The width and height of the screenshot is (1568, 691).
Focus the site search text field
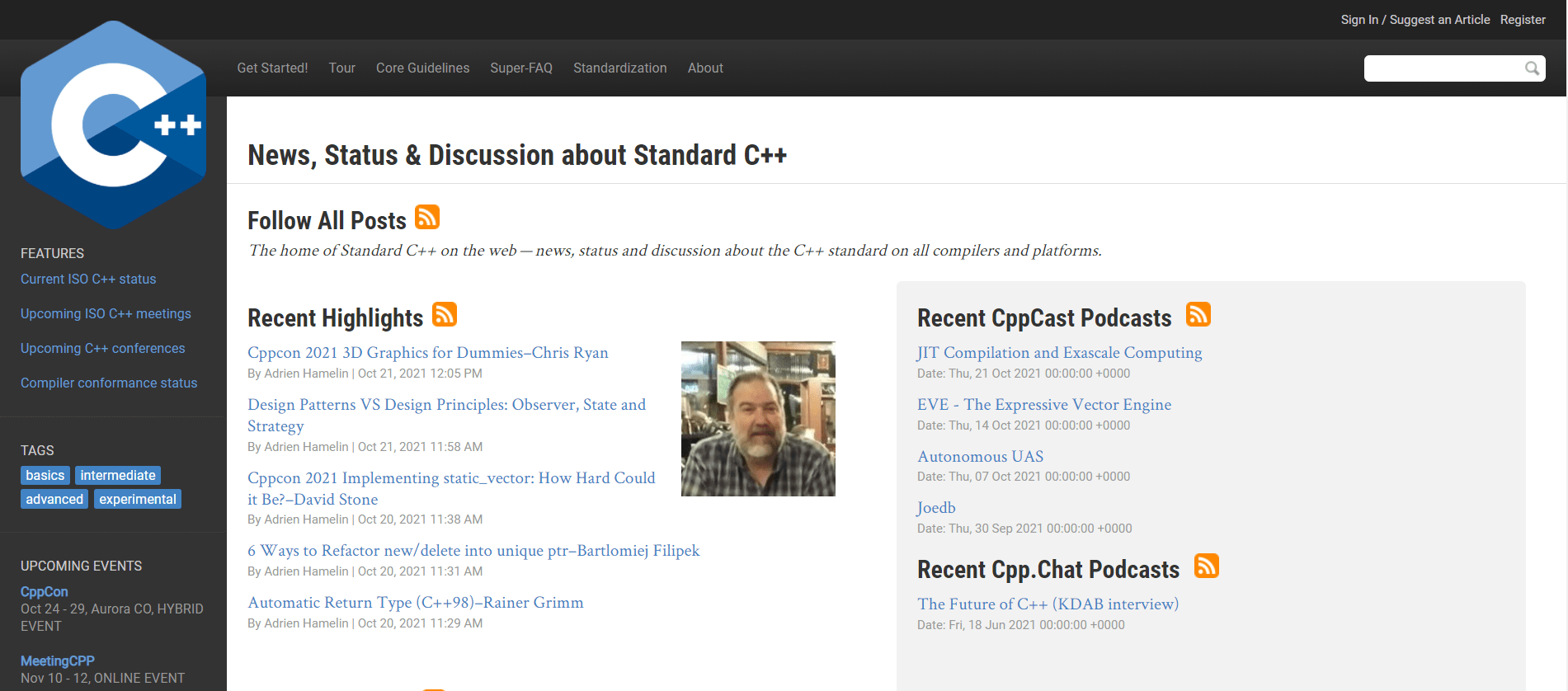coord(1442,68)
